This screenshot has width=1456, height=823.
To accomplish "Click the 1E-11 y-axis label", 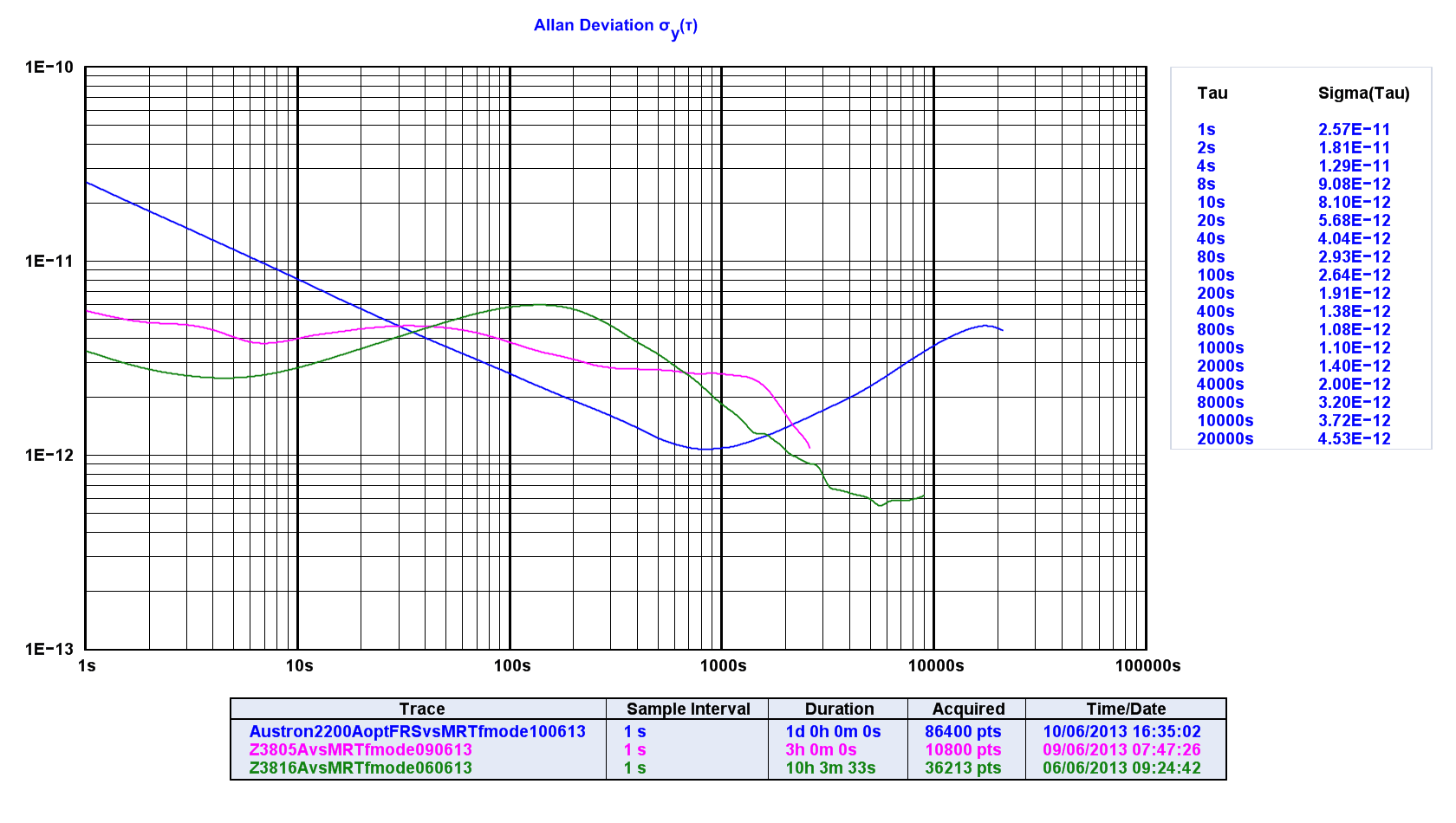I will pyautogui.click(x=49, y=261).
